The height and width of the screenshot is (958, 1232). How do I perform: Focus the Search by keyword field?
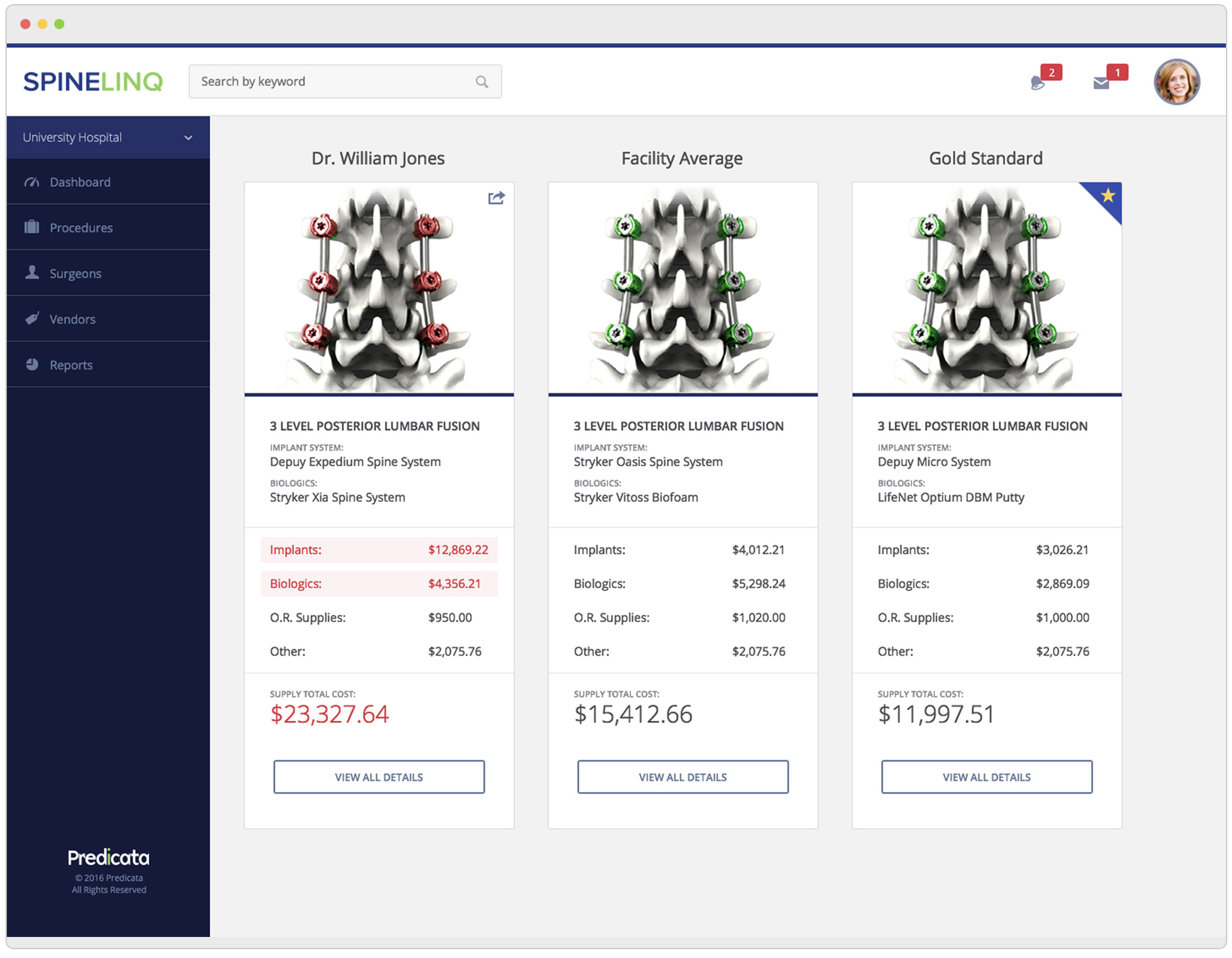coord(345,81)
